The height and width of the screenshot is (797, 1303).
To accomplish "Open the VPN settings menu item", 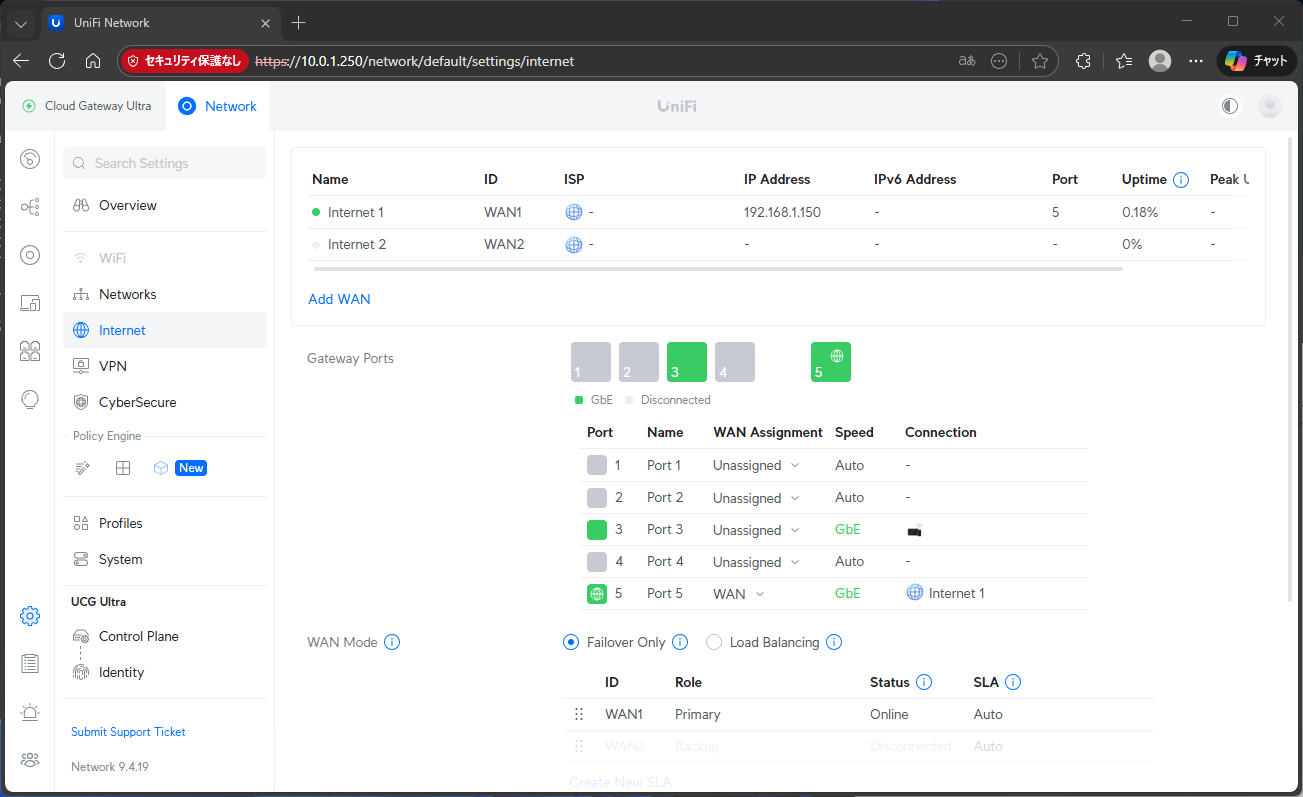I will [113, 366].
